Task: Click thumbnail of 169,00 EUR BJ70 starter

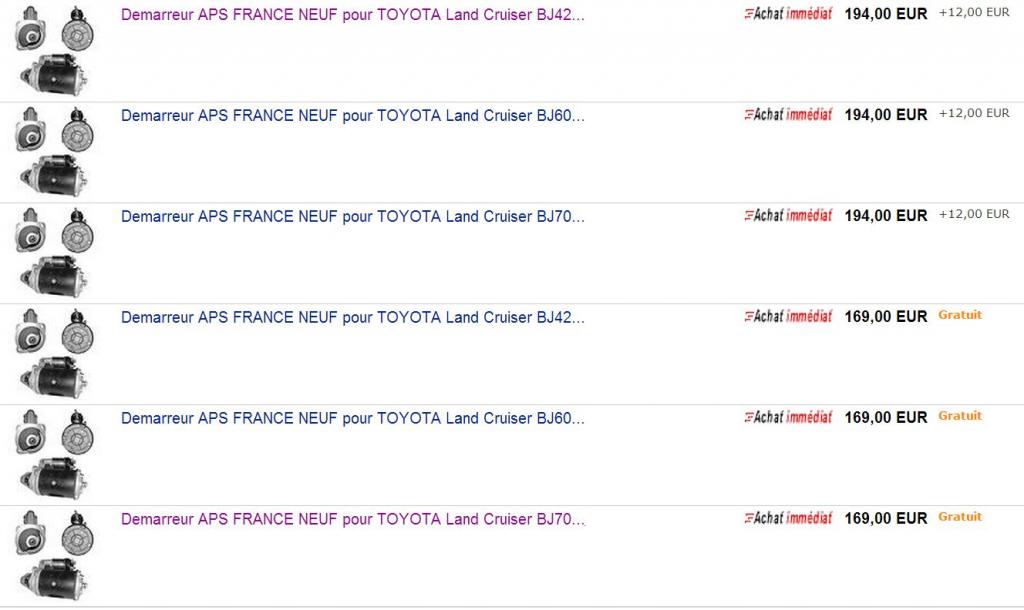Action: pyautogui.click(x=54, y=555)
